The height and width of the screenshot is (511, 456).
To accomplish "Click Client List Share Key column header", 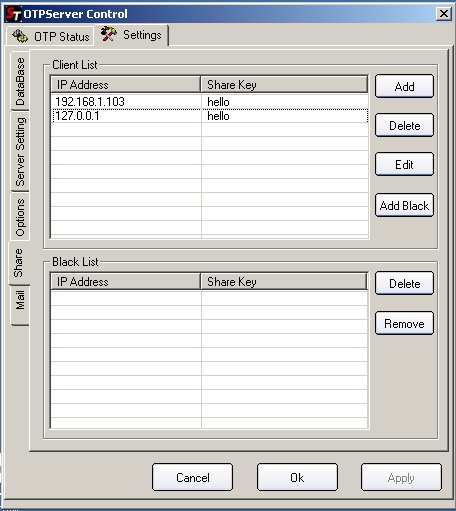I will [284, 85].
